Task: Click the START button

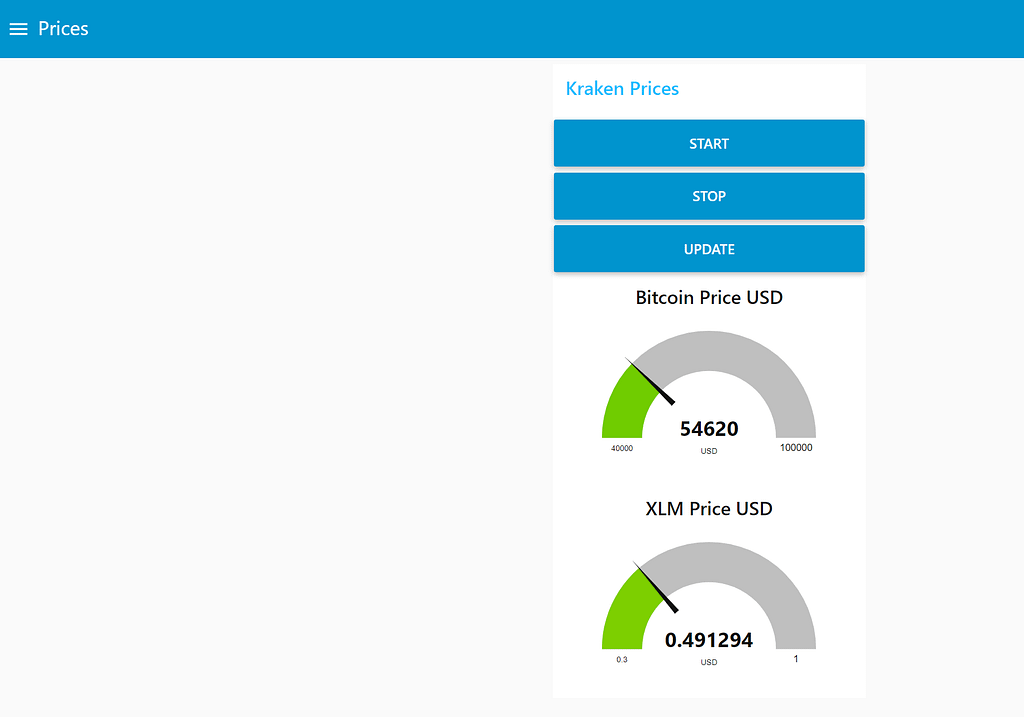Action: [x=709, y=143]
